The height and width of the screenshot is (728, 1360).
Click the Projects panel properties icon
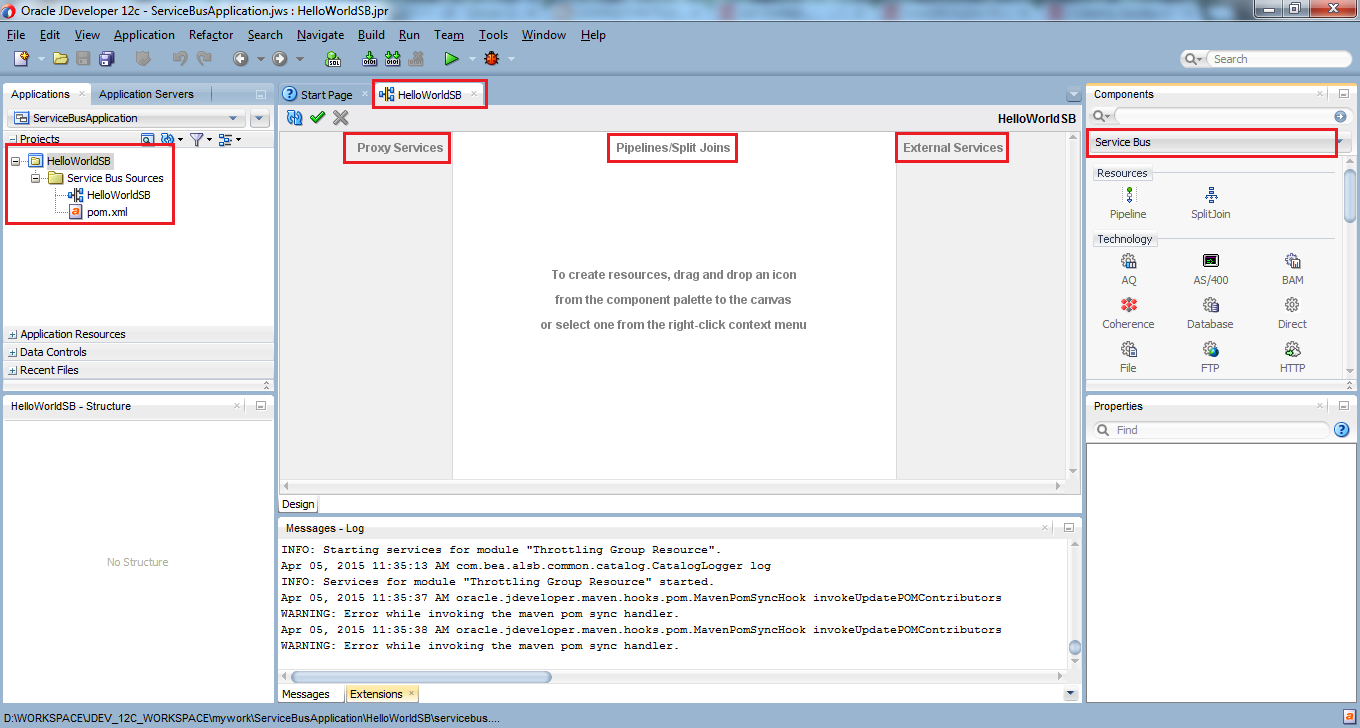pyautogui.click(x=147, y=139)
